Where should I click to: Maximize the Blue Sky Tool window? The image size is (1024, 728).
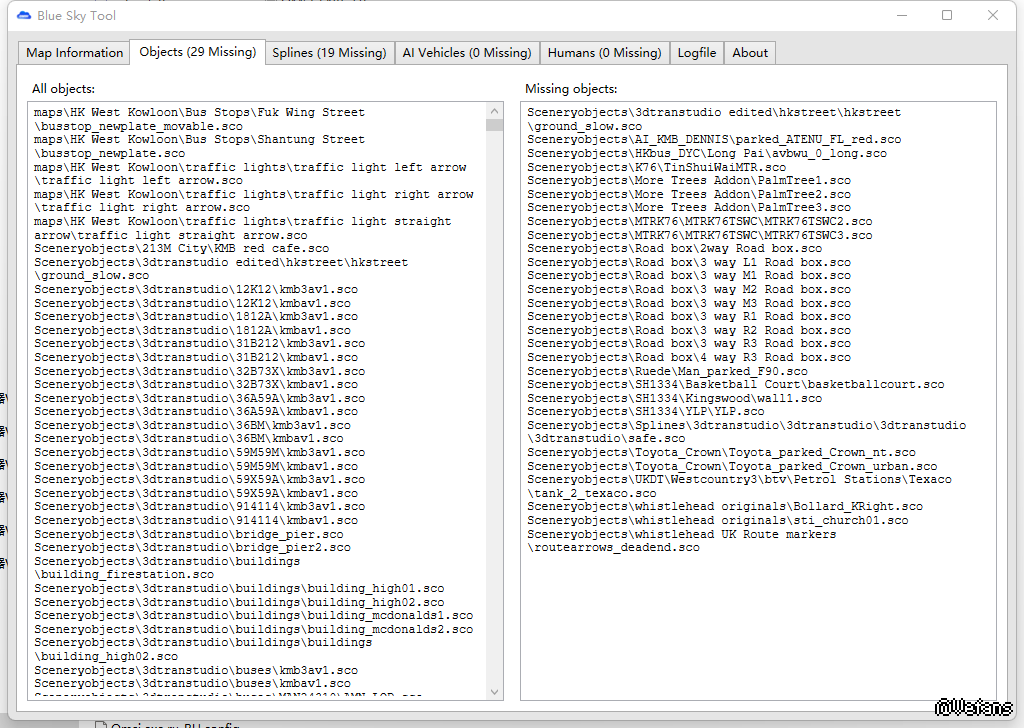[x=947, y=15]
